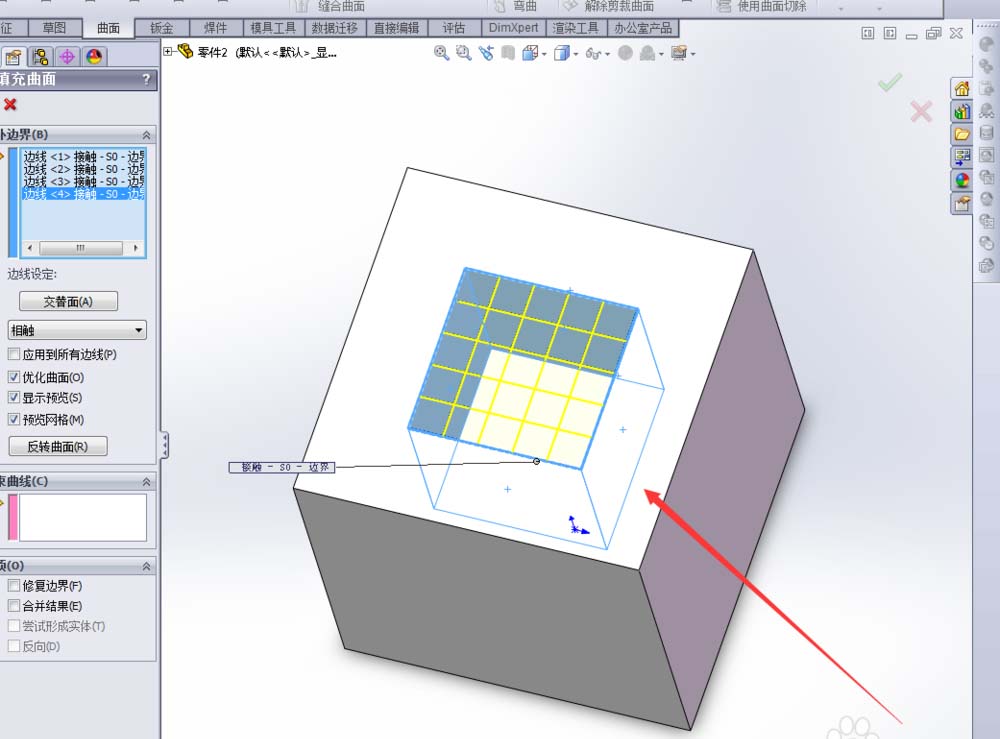Select 边线 <3> in boundary list
The width and height of the screenshot is (1000, 739).
point(84,181)
